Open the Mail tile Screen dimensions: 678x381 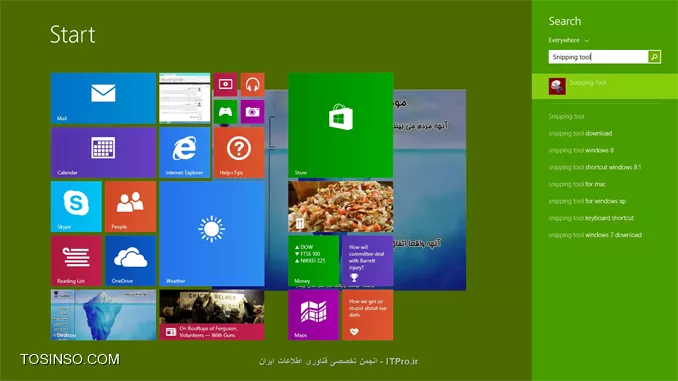click(x=103, y=98)
